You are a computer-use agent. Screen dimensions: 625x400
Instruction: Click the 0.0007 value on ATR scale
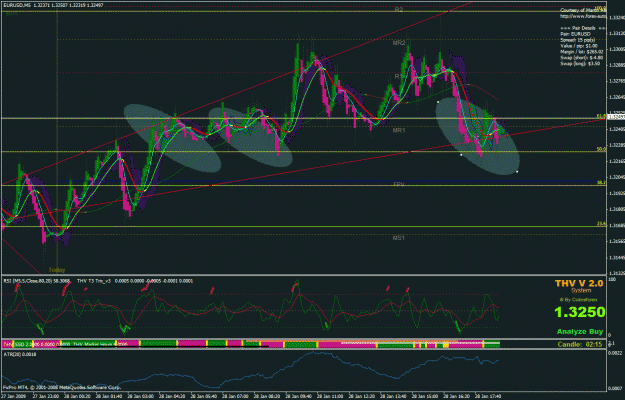click(x=614, y=388)
